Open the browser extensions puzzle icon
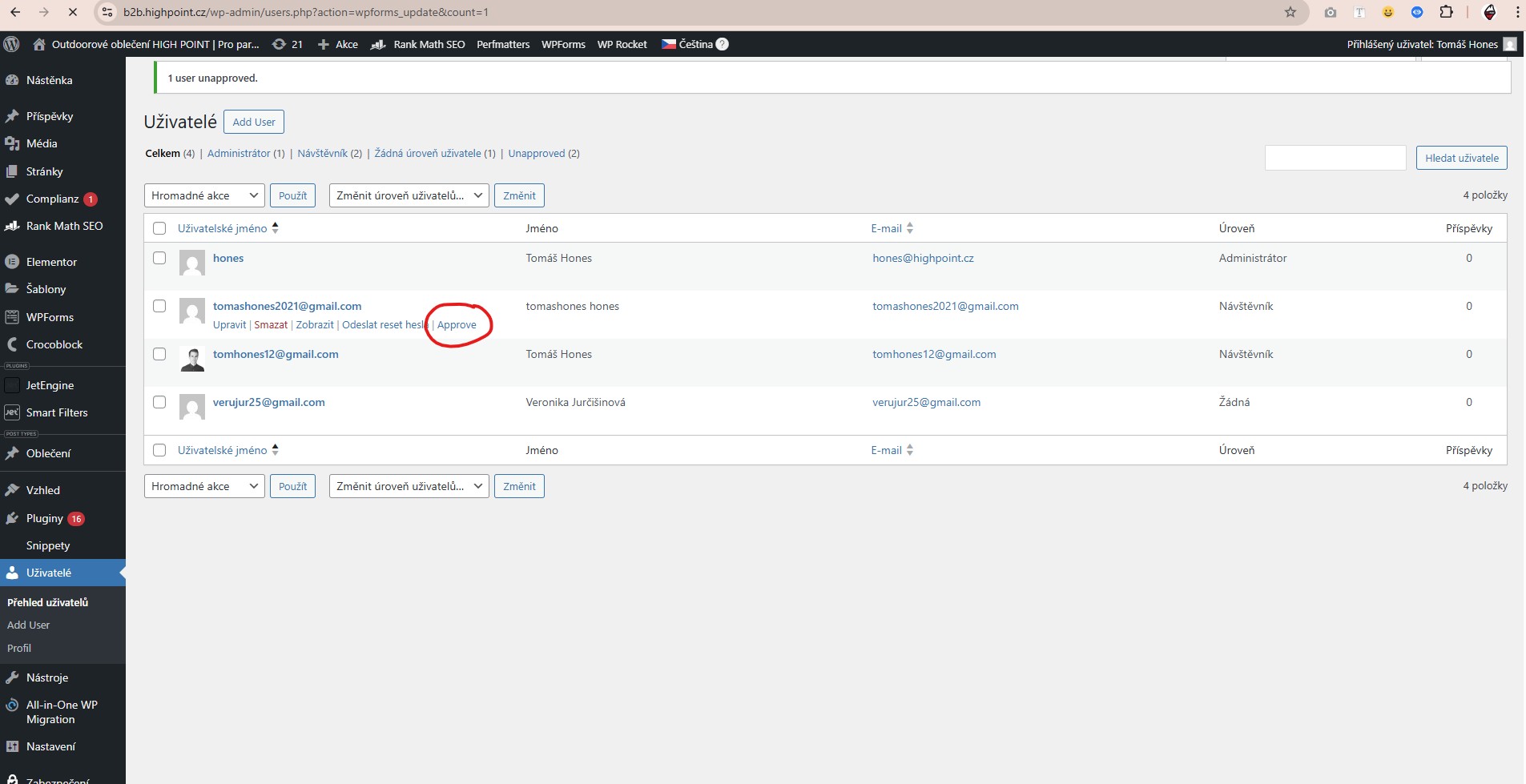Image resolution: width=1526 pixels, height=784 pixels. pos(1446,12)
